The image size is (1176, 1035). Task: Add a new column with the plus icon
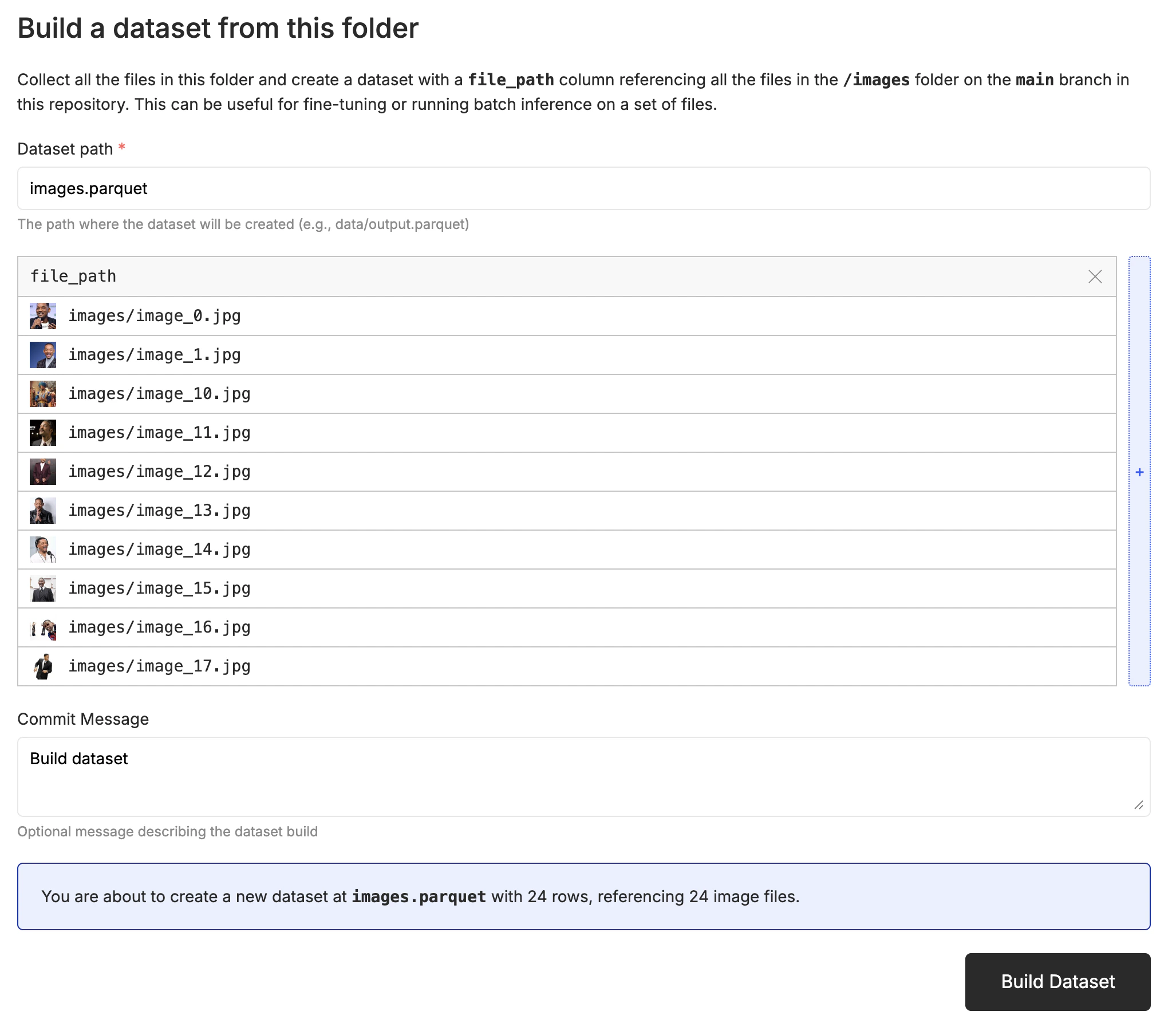click(1140, 472)
